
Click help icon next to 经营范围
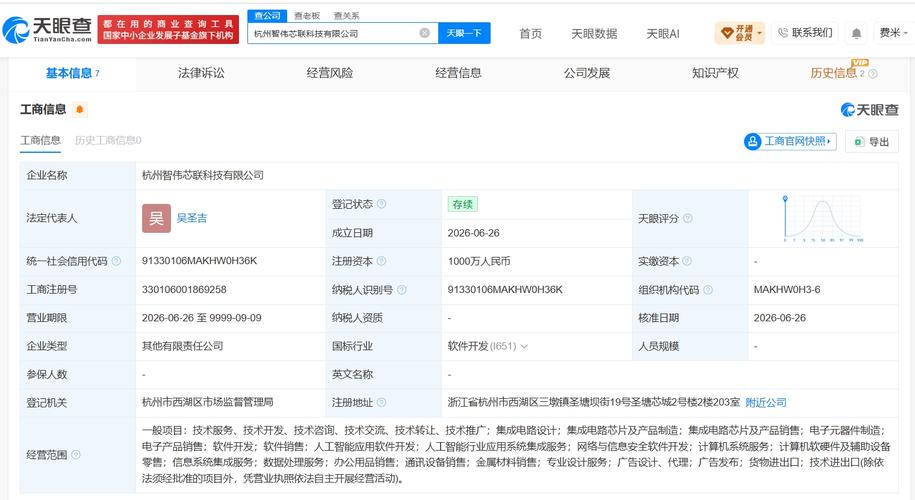(x=75, y=454)
